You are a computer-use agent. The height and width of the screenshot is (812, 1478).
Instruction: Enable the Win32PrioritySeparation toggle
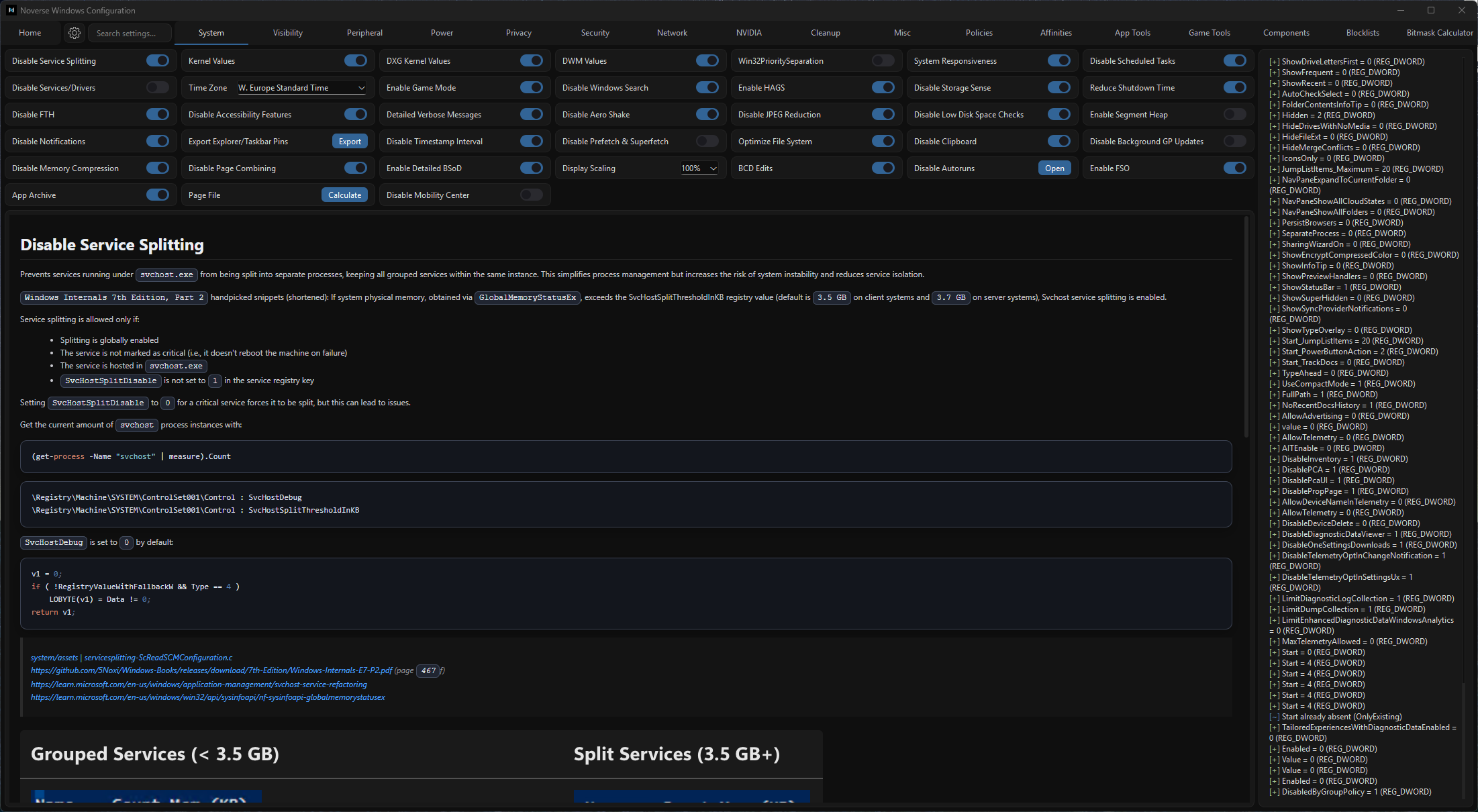(883, 61)
